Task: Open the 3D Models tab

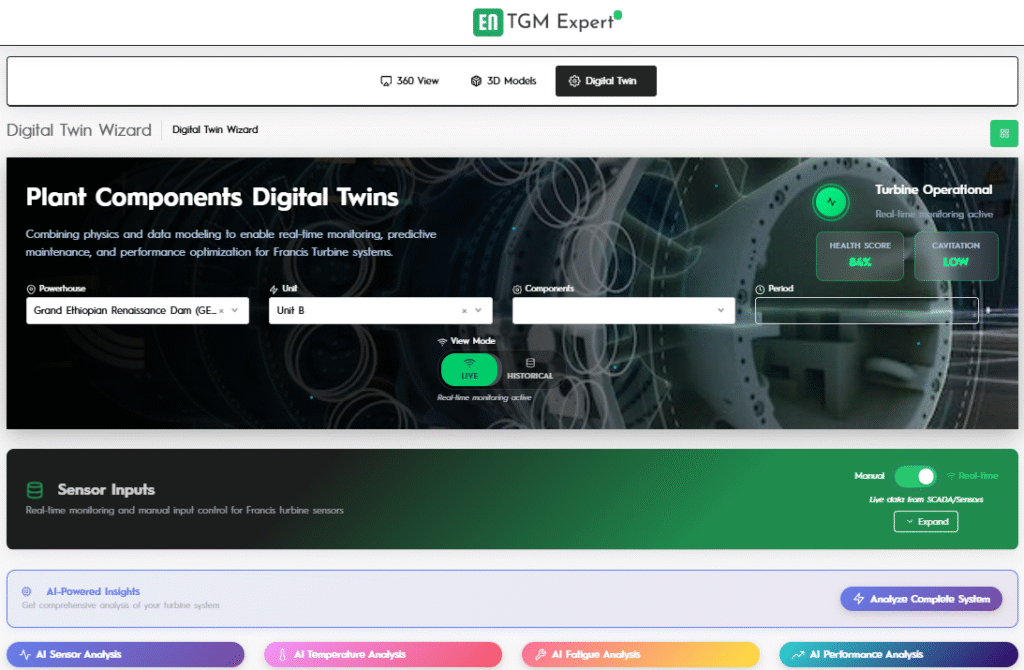Action: click(x=503, y=81)
